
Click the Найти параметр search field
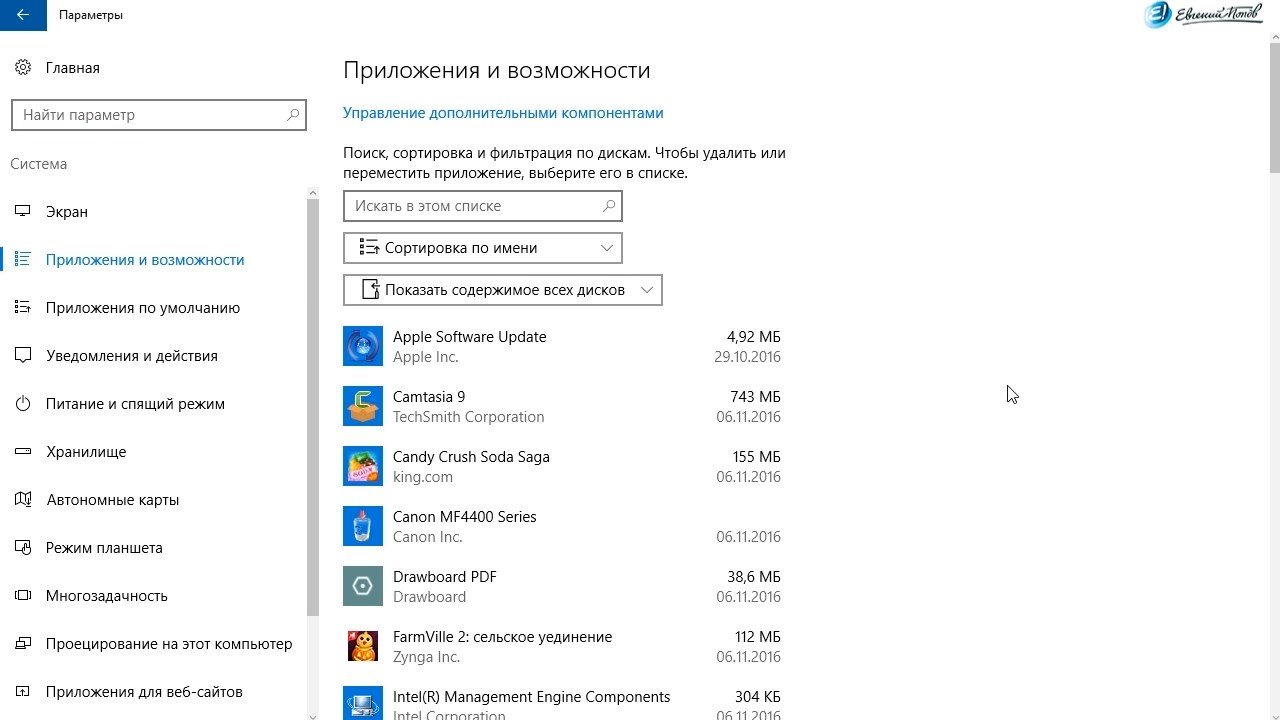point(159,115)
